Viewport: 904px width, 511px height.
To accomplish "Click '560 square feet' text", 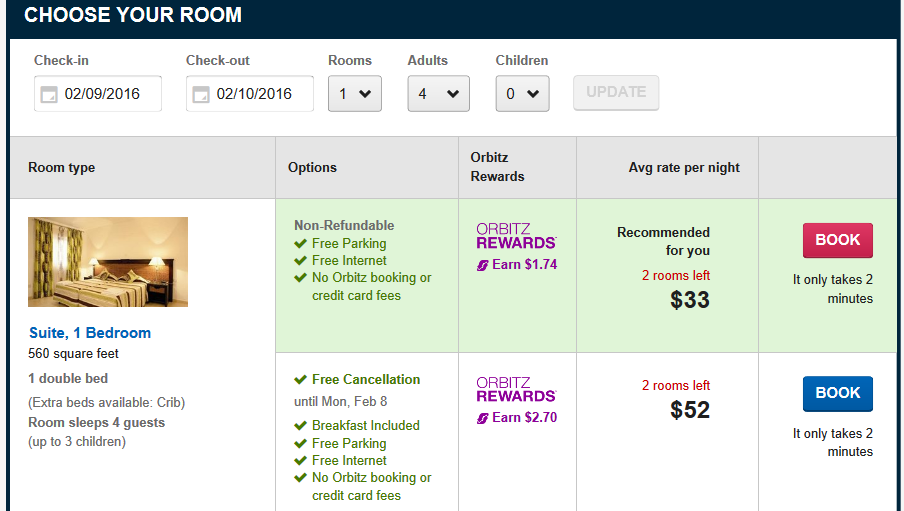I will point(73,354).
